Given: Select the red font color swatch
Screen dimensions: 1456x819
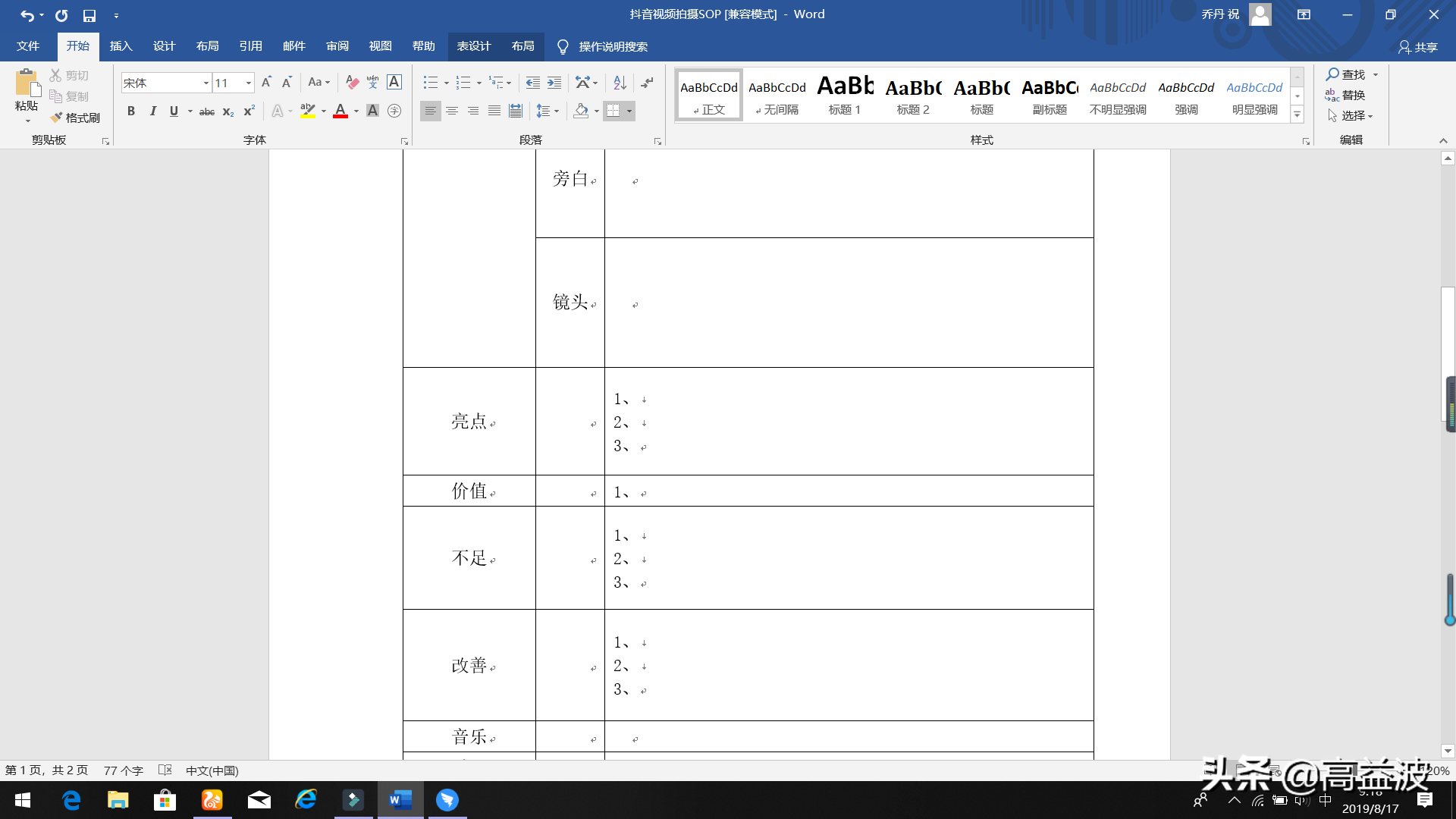Looking at the screenshot, I should coord(340,111).
